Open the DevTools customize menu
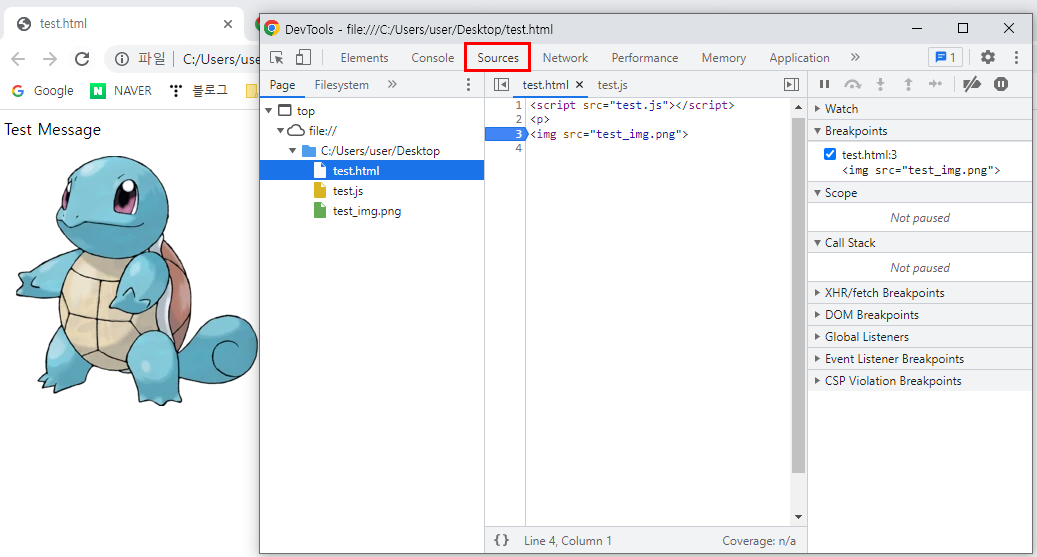The height and width of the screenshot is (557, 1037). (x=1016, y=58)
